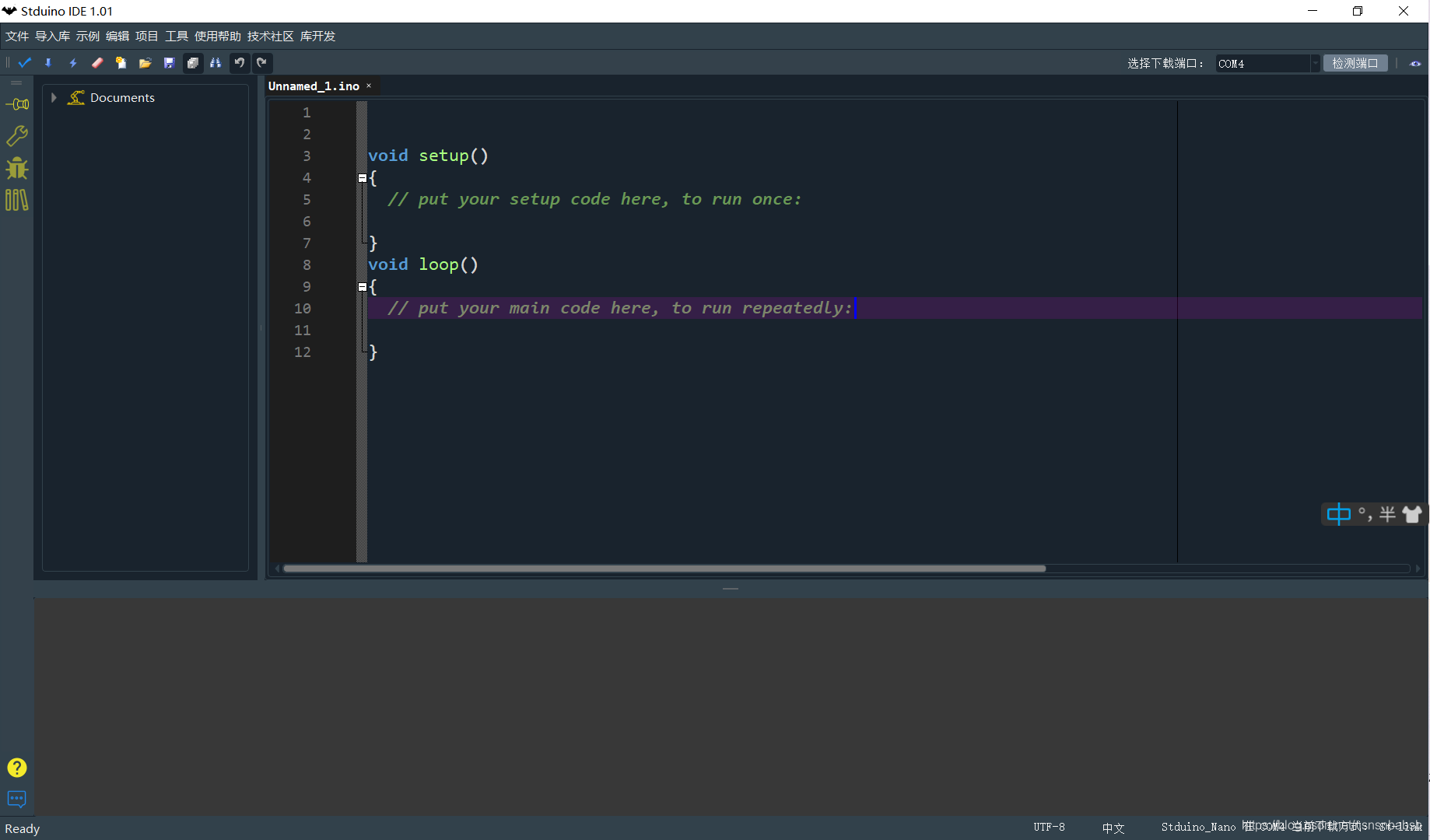The width and height of the screenshot is (1430, 840).
Task: Open the serial monitor eye icon
Action: tap(1415, 64)
